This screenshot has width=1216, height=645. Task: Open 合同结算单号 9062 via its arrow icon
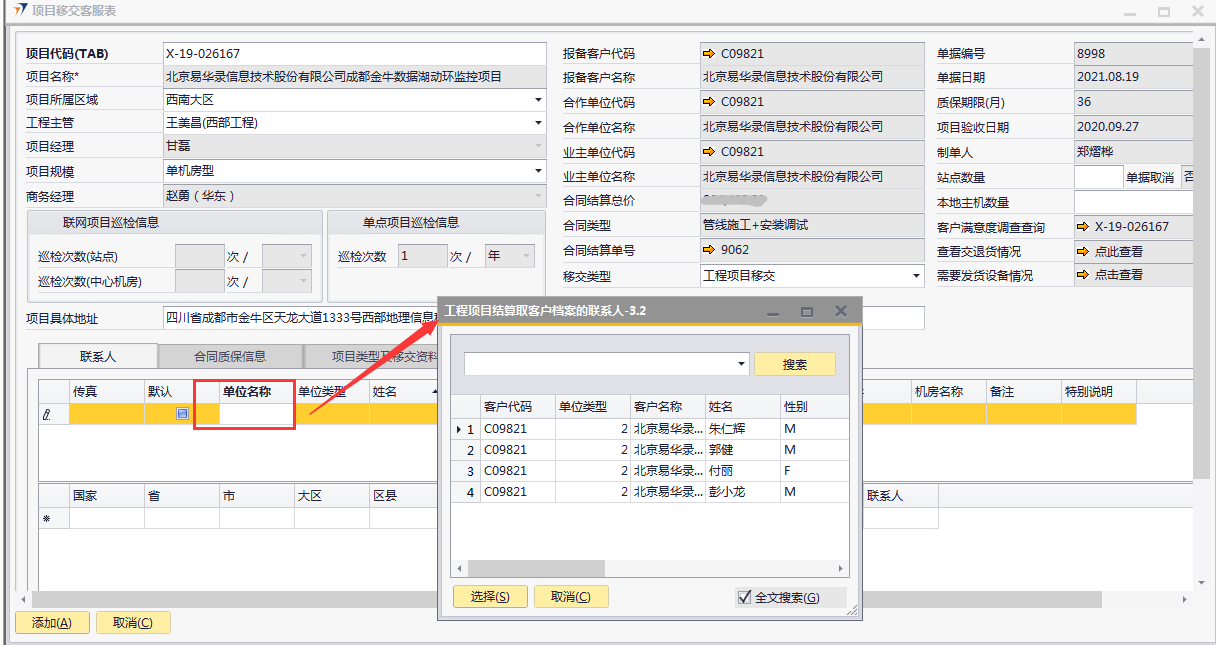coord(710,250)
